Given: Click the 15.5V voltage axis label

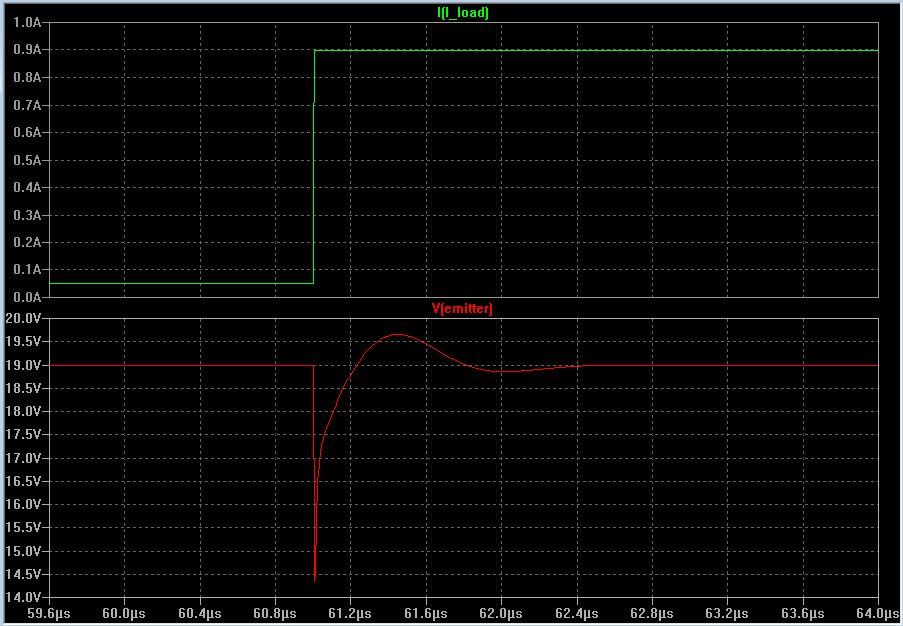Looking at the screenshot, I should point(25,528).
